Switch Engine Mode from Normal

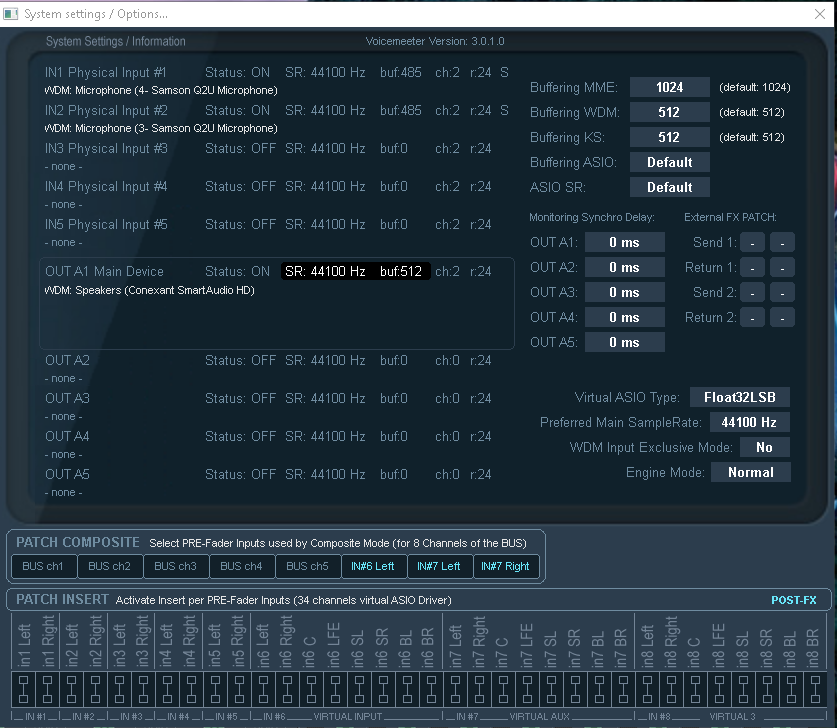coord(750,472)
